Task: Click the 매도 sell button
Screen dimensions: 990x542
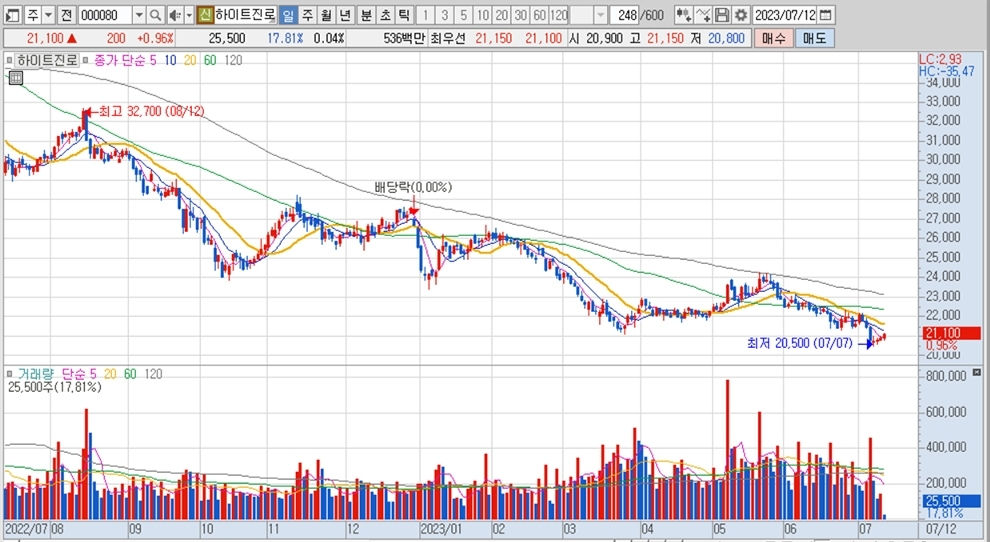Action: pos(814,38)
